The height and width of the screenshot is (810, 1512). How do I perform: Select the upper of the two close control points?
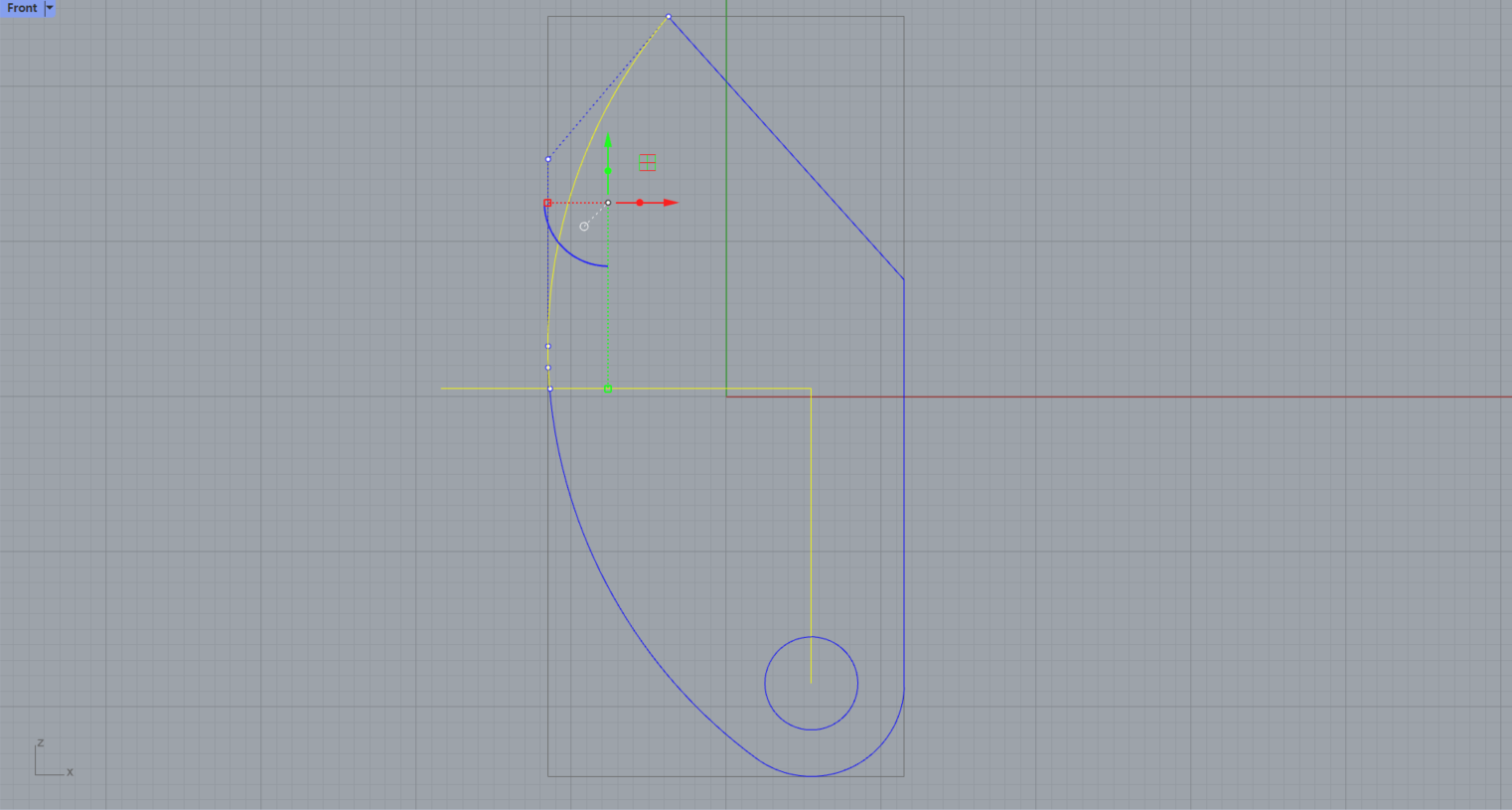548,347
